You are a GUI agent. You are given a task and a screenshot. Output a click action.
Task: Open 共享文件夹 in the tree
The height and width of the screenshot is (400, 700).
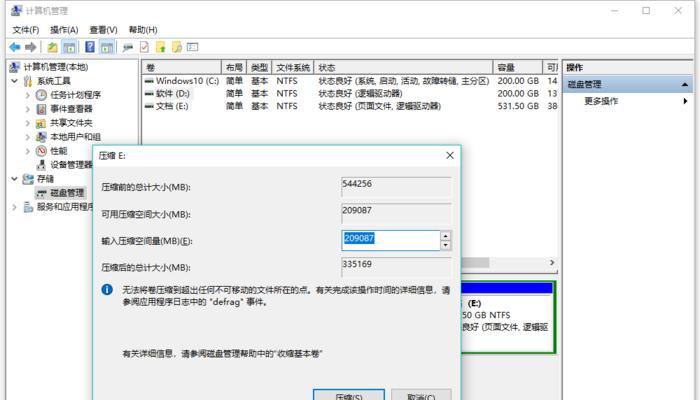[71, 123]
